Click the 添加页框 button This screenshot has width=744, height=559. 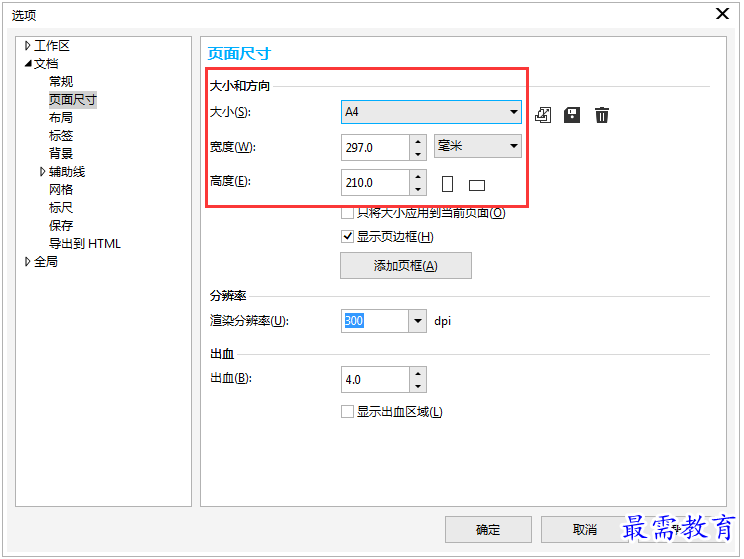(406, 265)
